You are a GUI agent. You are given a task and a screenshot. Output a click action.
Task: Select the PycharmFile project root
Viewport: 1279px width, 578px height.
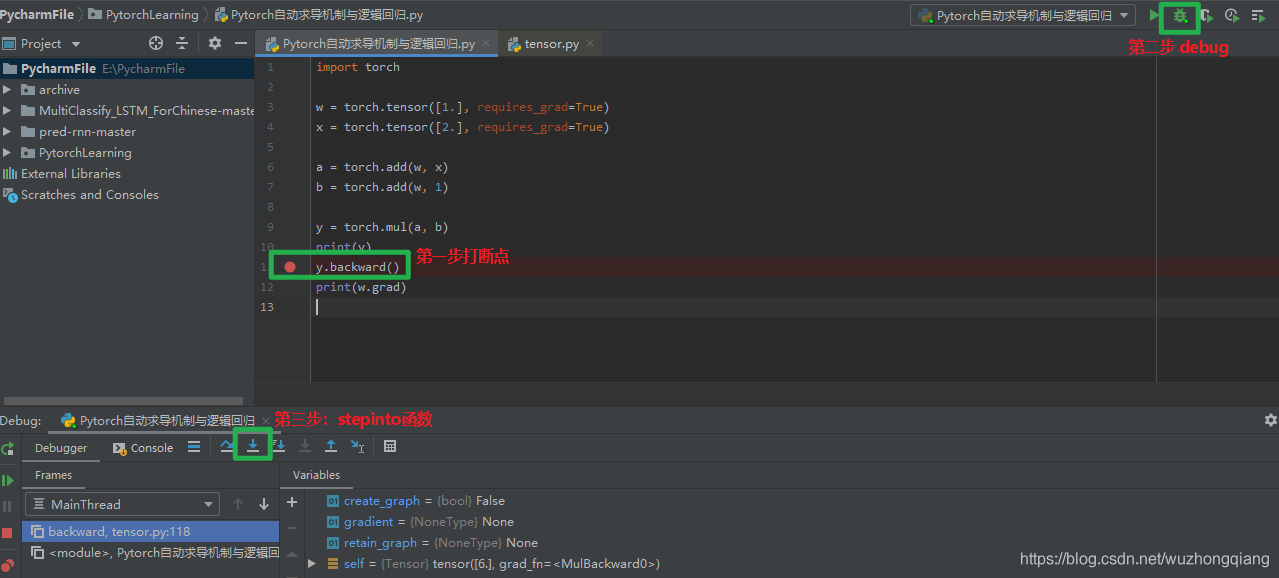click(x=127, y=69)
